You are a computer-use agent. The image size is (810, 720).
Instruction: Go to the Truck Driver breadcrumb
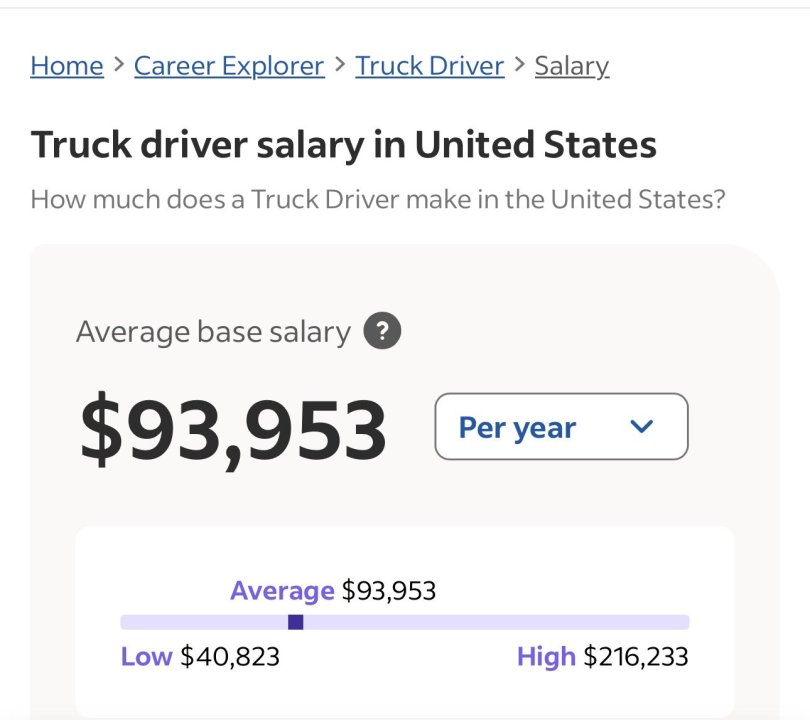click(x=429, y=66)
